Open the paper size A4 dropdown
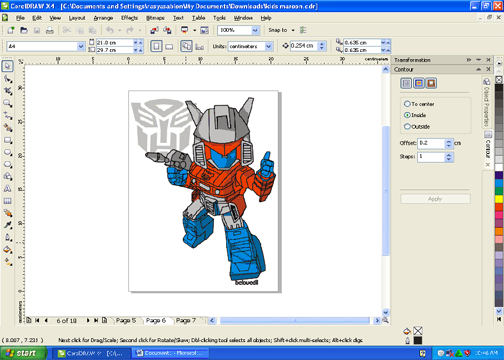The height and width of the screenshot is (360, 504). click(x=81, y=46)
